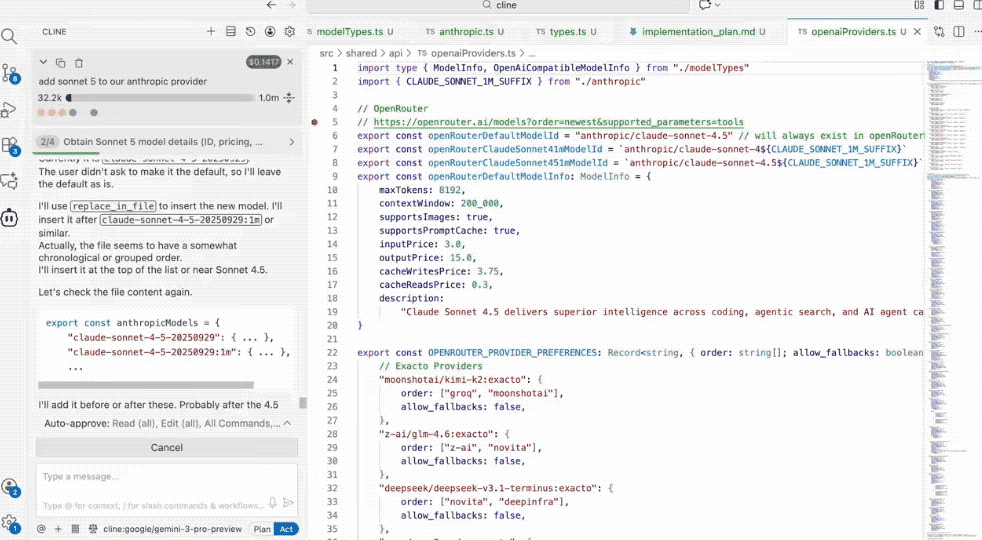This screenshot has width=982, height=540.
Task: Collapse the task header chevron
Action: [43, 62]
